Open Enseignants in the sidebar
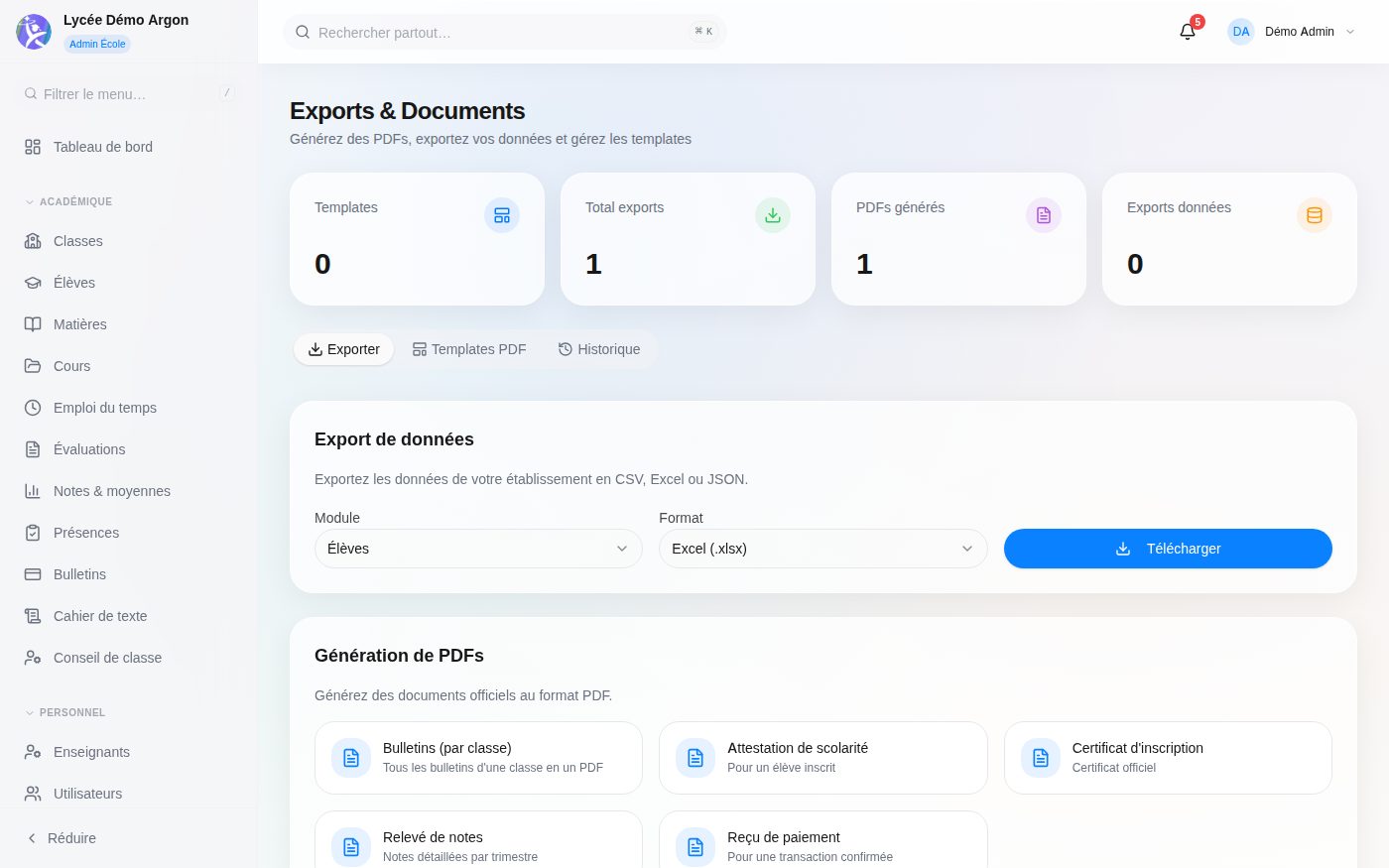 click(x=129, y=752)
